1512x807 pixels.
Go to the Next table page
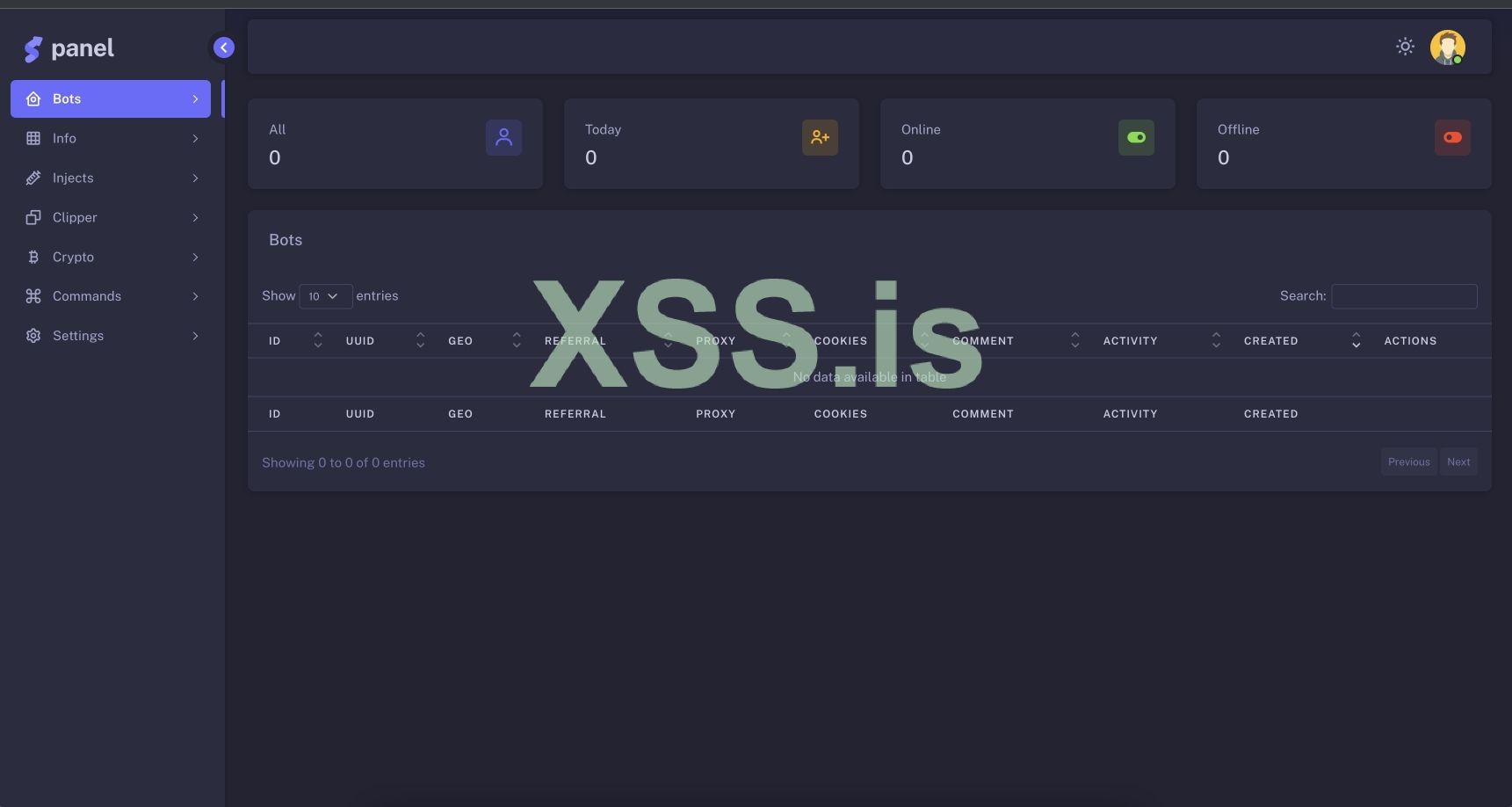[x=1458, y=462]
